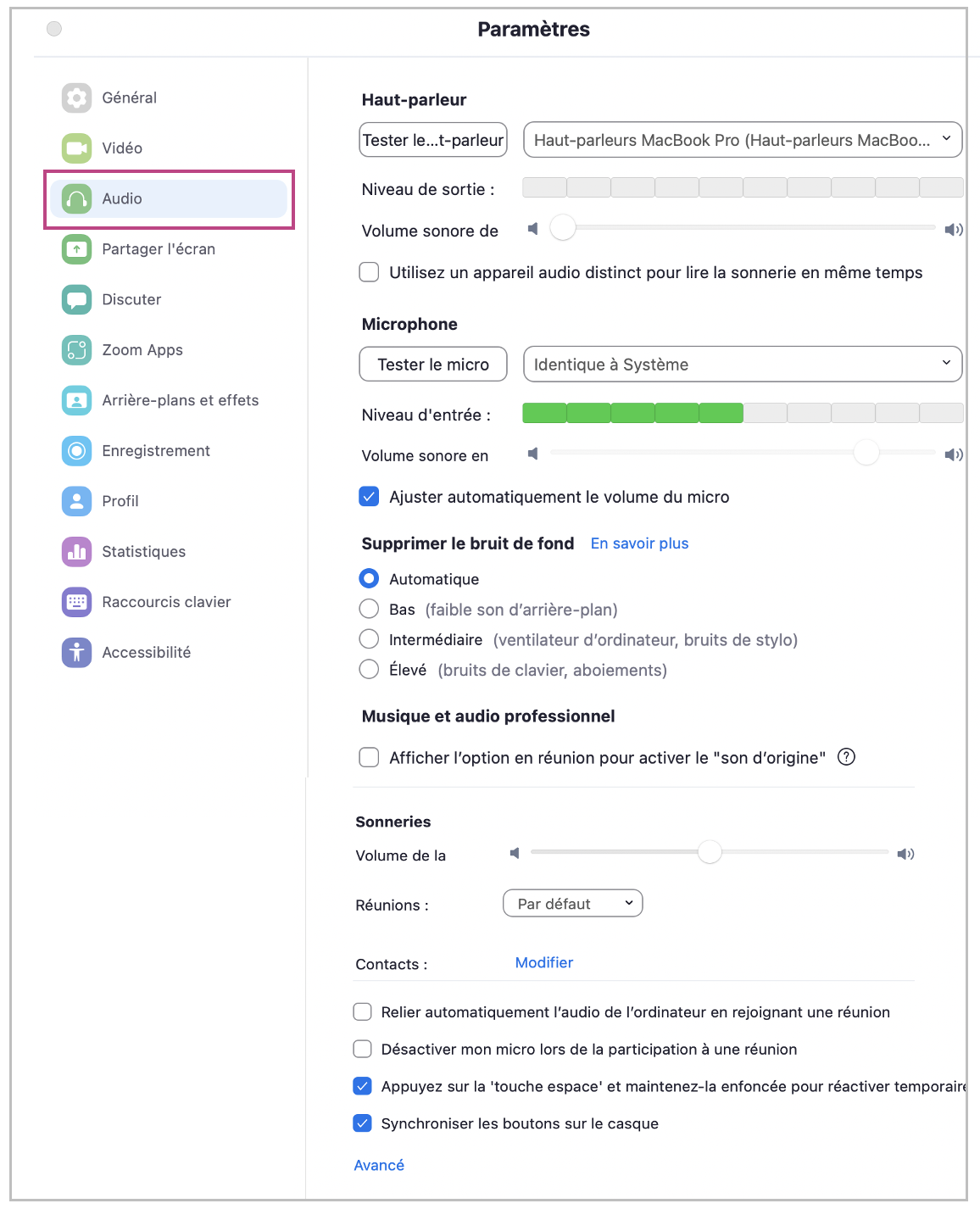Disable Ajuster automatiquement le volume du micro

point(369,497)
